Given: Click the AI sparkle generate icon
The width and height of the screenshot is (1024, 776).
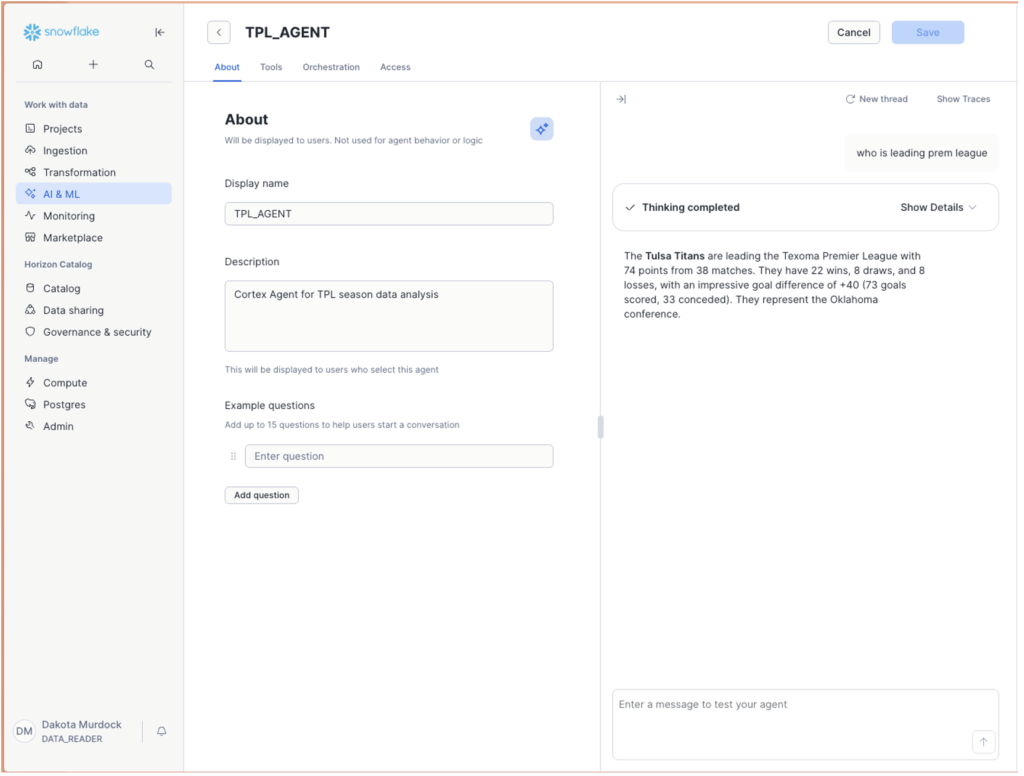Looking at the screenshot, I should point(541,129).
